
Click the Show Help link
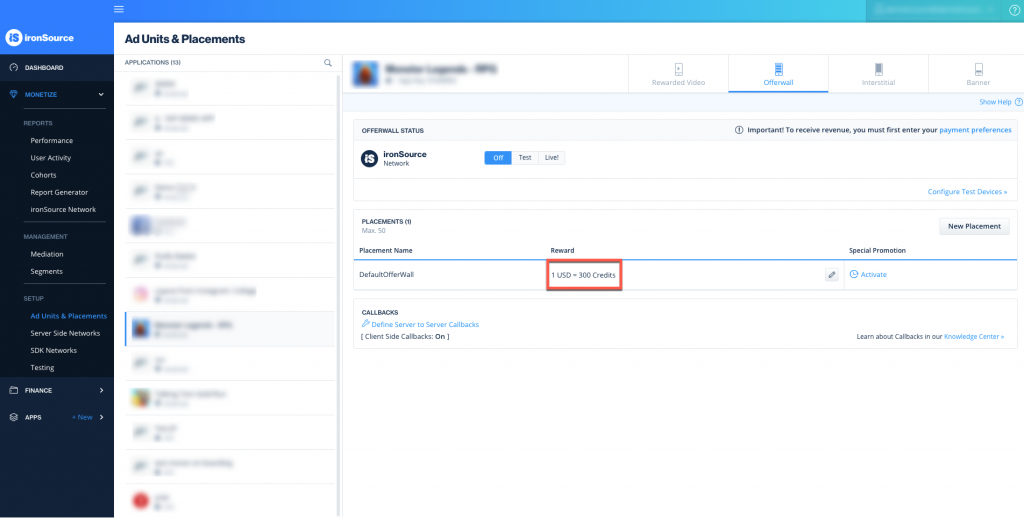(995, 102)
